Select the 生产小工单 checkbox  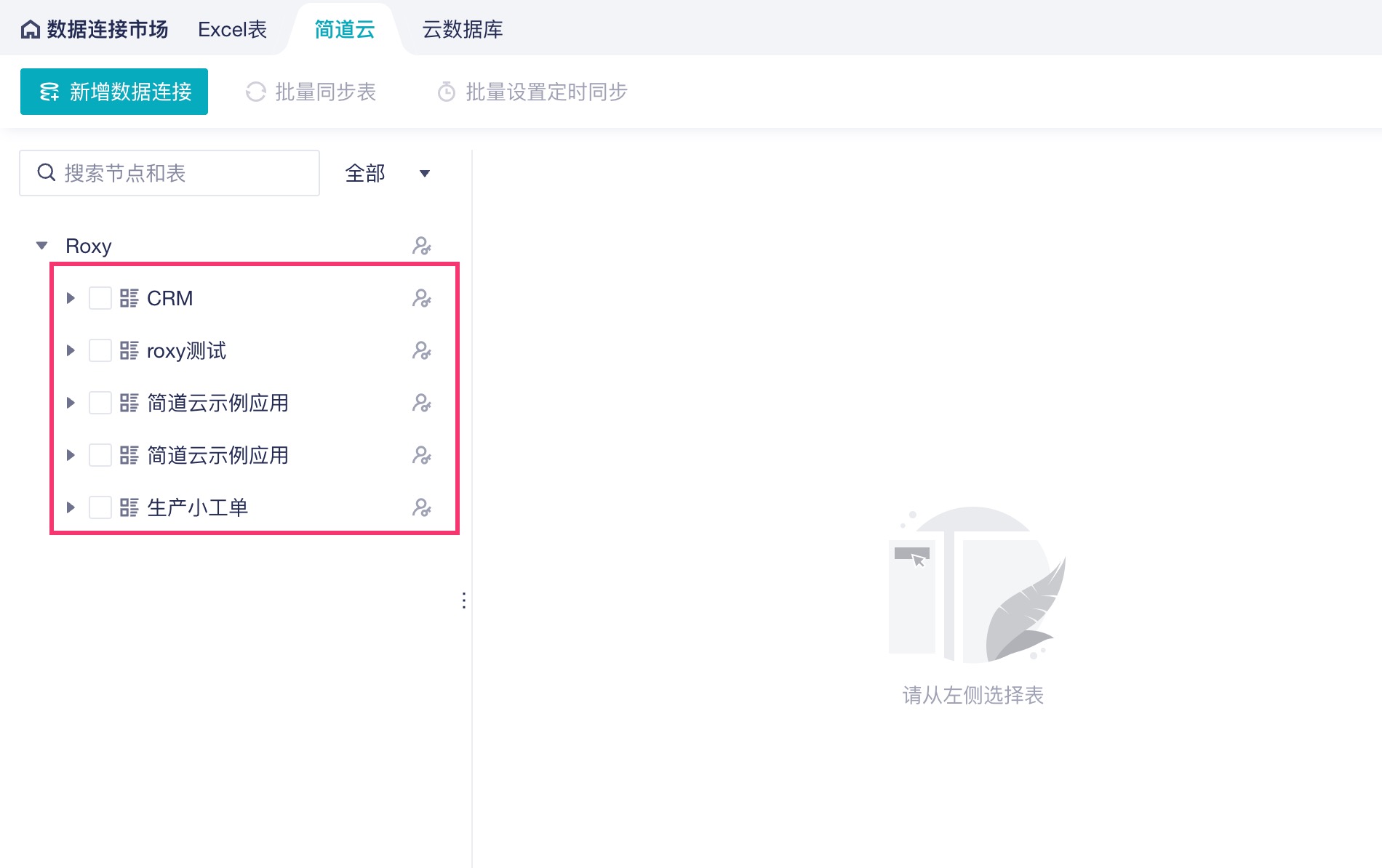point(100,507)
